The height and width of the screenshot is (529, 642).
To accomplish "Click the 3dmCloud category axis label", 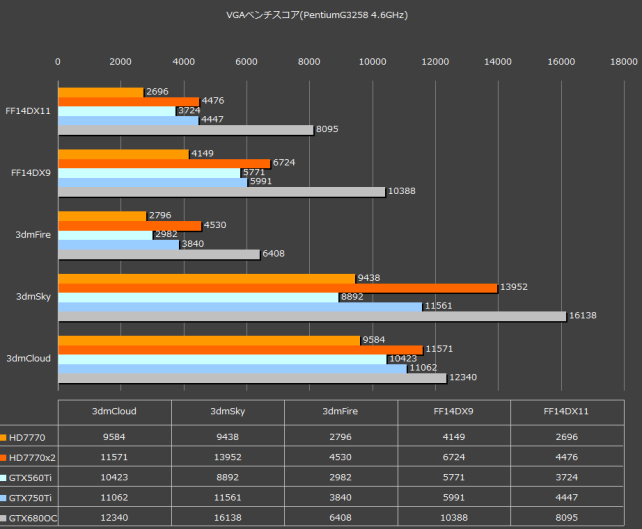I will click(28, 358).
